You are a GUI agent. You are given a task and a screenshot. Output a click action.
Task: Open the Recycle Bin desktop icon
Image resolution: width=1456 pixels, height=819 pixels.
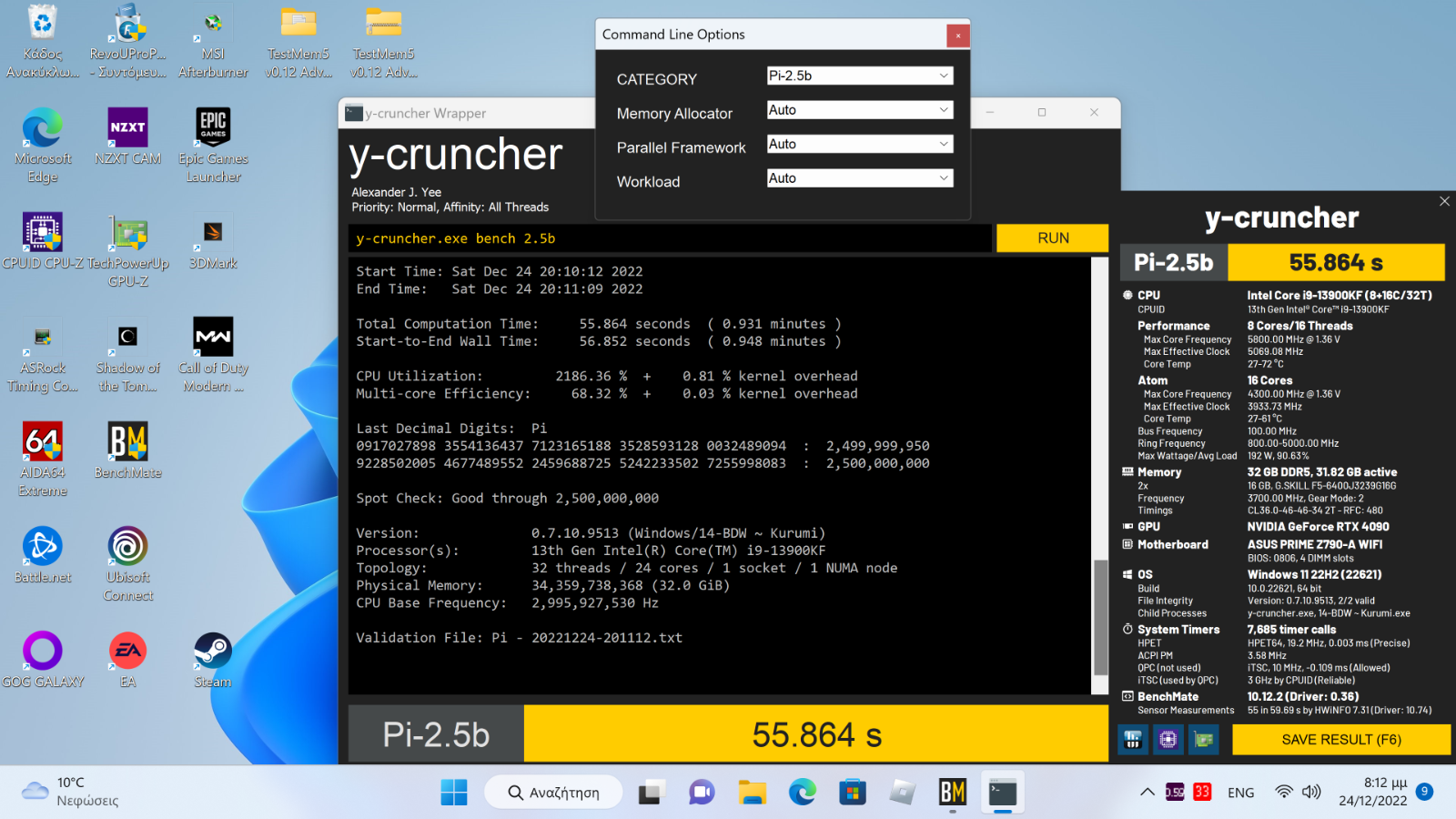pyautogui.click(x=43, y=42)
